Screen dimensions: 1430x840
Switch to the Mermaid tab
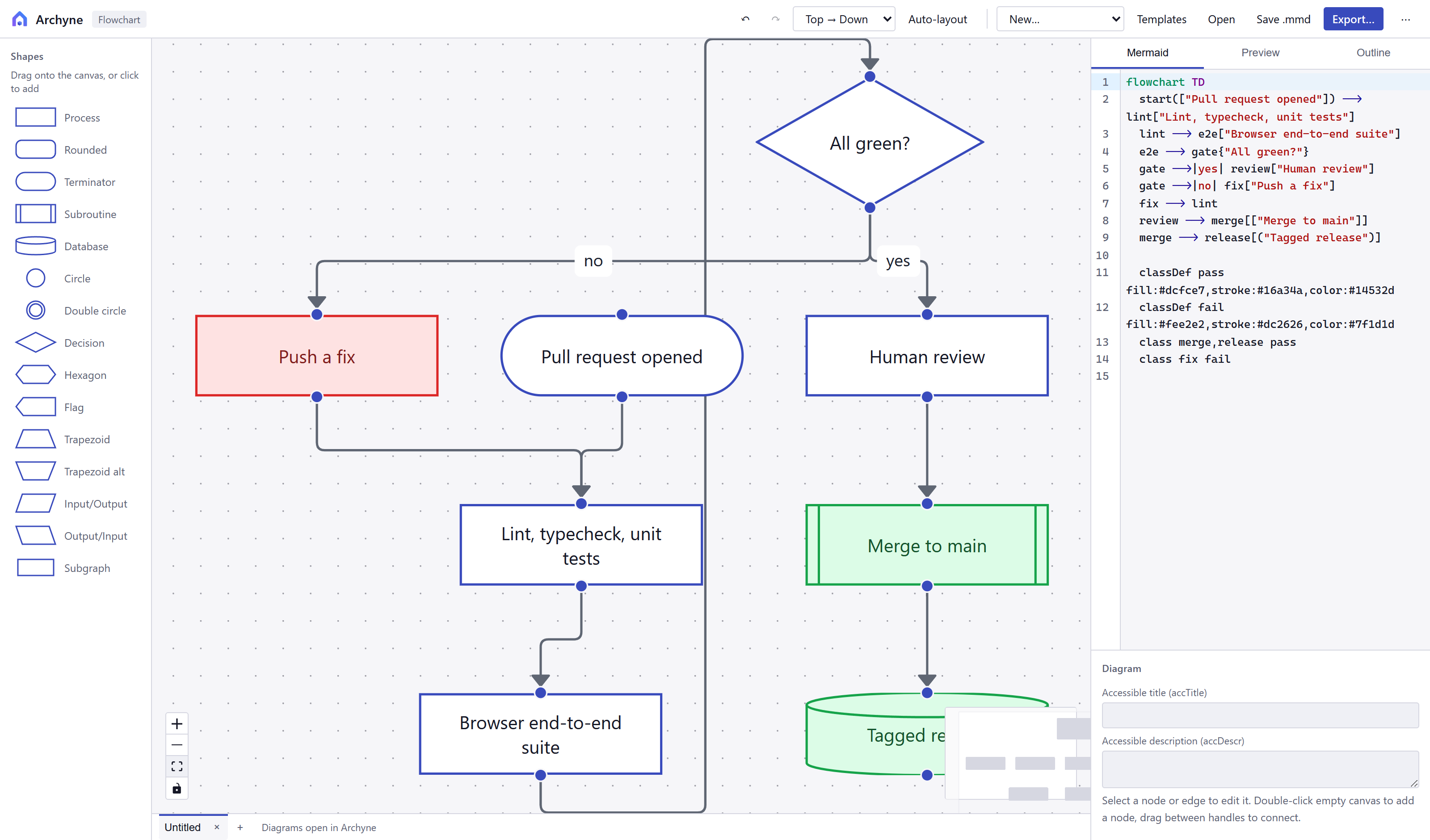click(x=1148, y=53)
